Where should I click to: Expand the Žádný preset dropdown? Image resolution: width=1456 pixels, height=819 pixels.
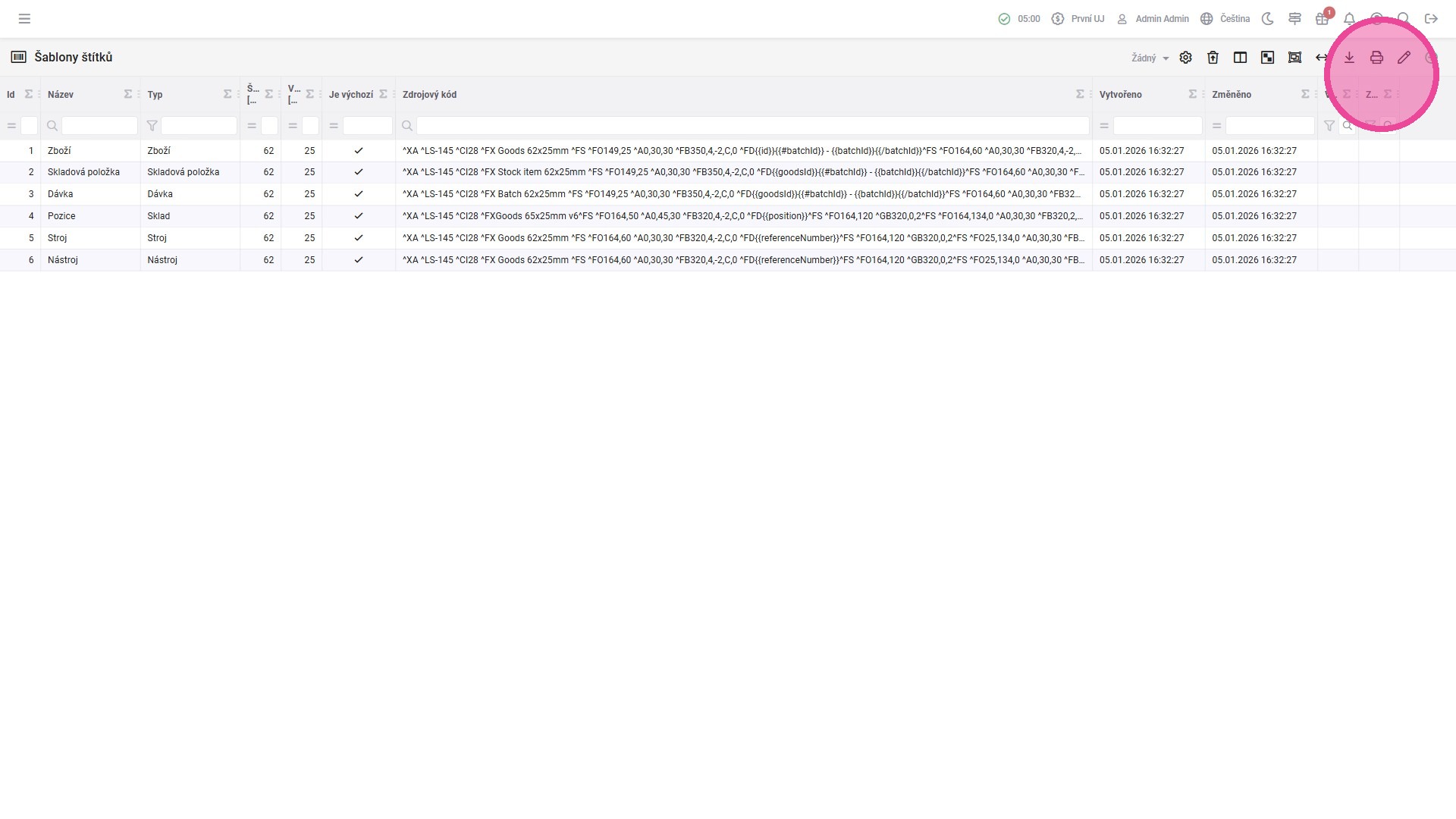[x=1150, y=58]
